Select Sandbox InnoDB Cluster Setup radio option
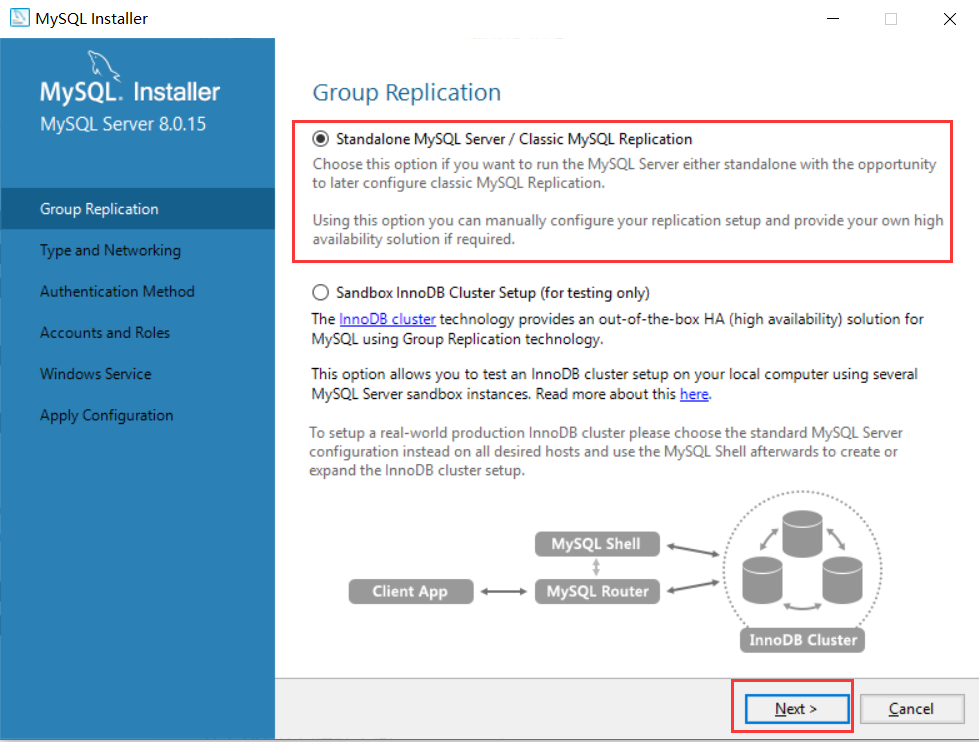The height and width of the screenshot is (742, 979). (320, 292)
